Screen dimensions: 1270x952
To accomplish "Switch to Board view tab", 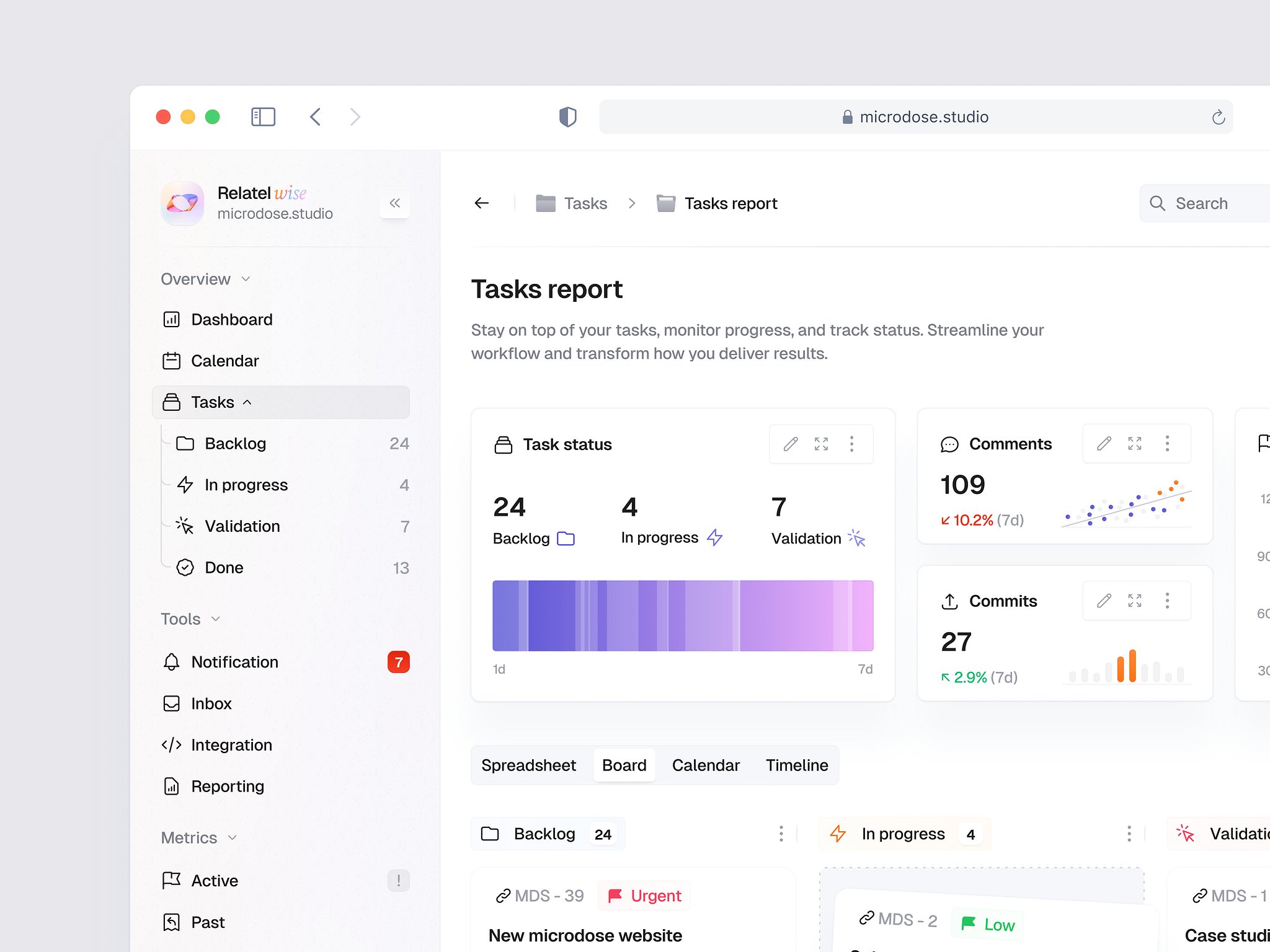I will point(624,765).
